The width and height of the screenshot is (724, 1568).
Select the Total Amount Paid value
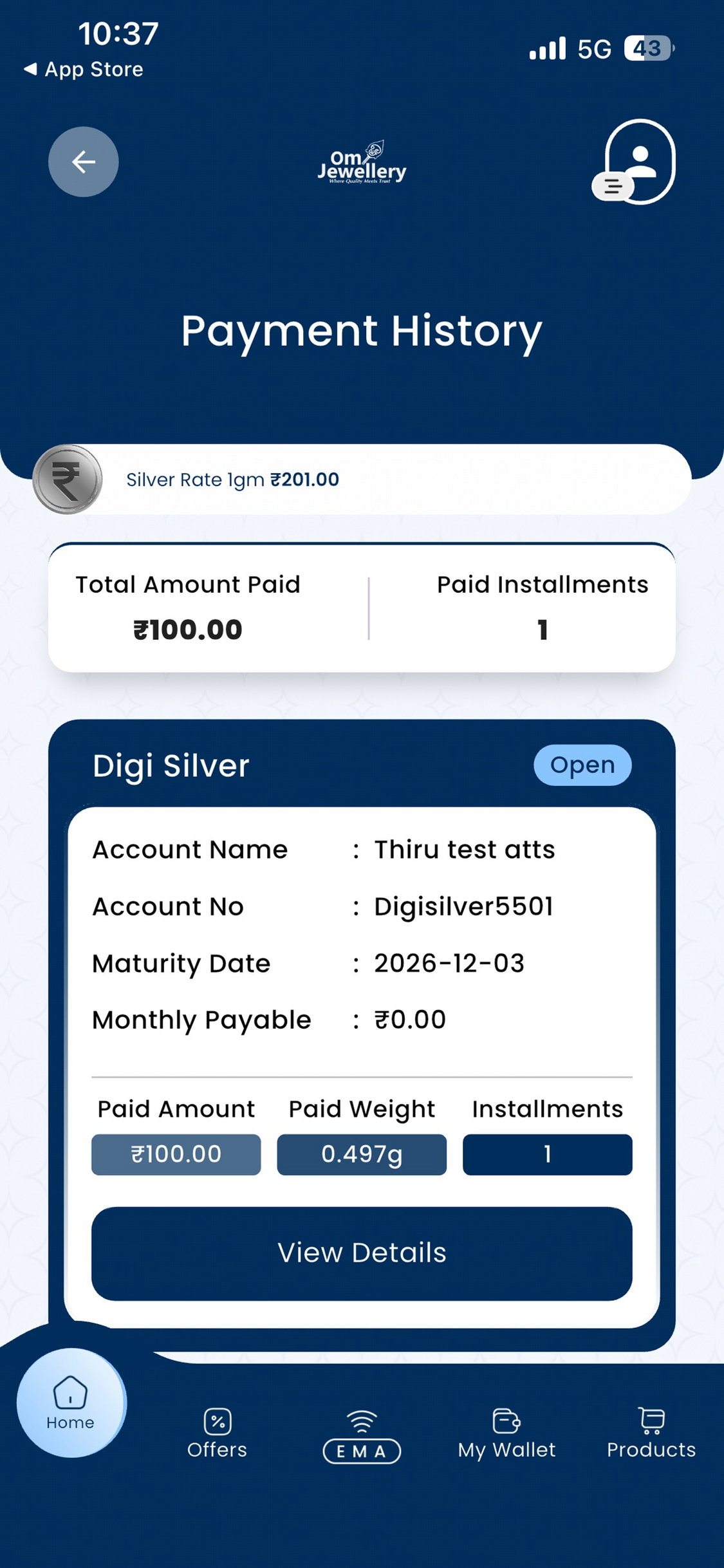188,630
